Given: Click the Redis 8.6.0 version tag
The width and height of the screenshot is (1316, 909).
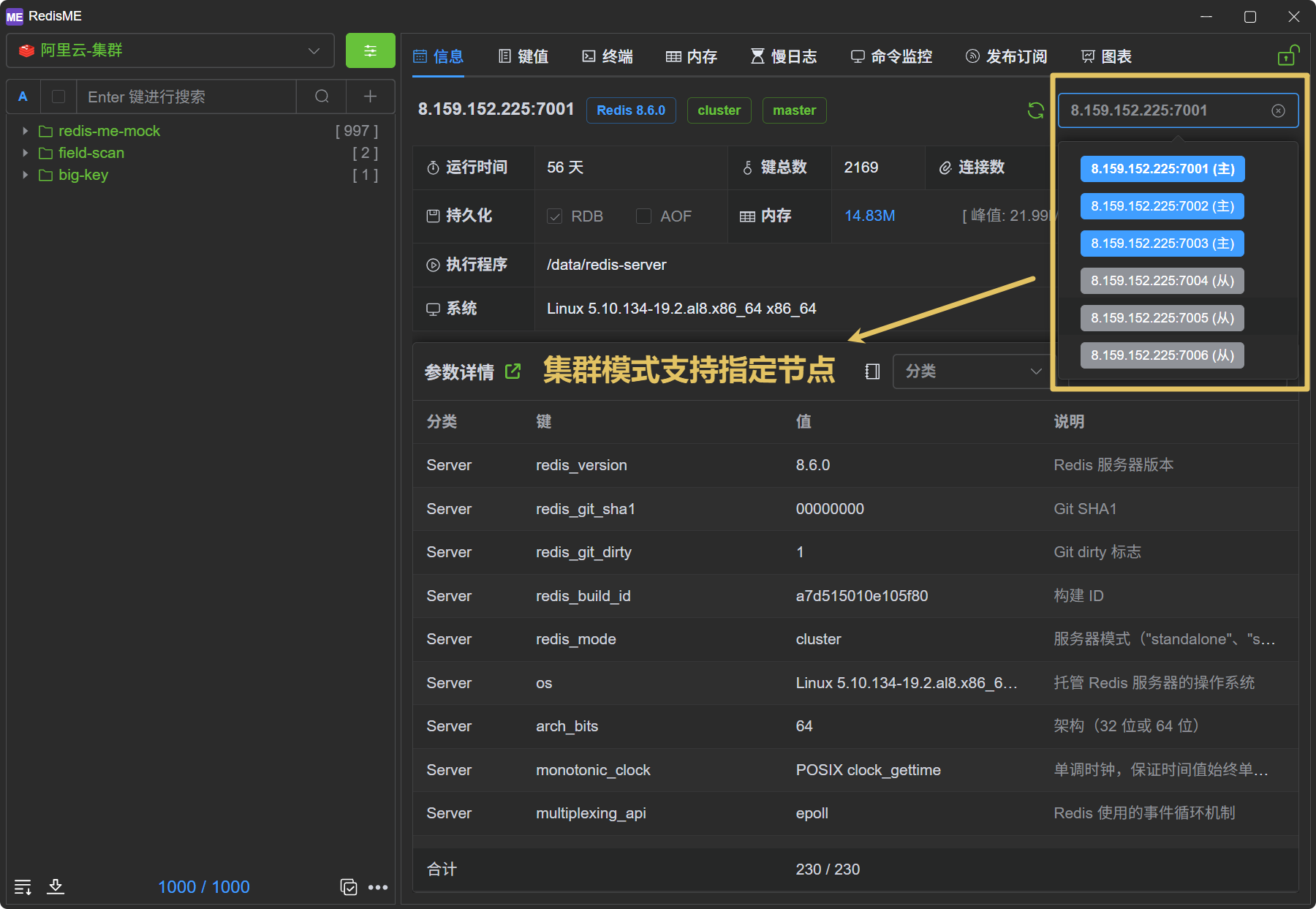Looking at the screenshot, I should (x=631, y=110).
